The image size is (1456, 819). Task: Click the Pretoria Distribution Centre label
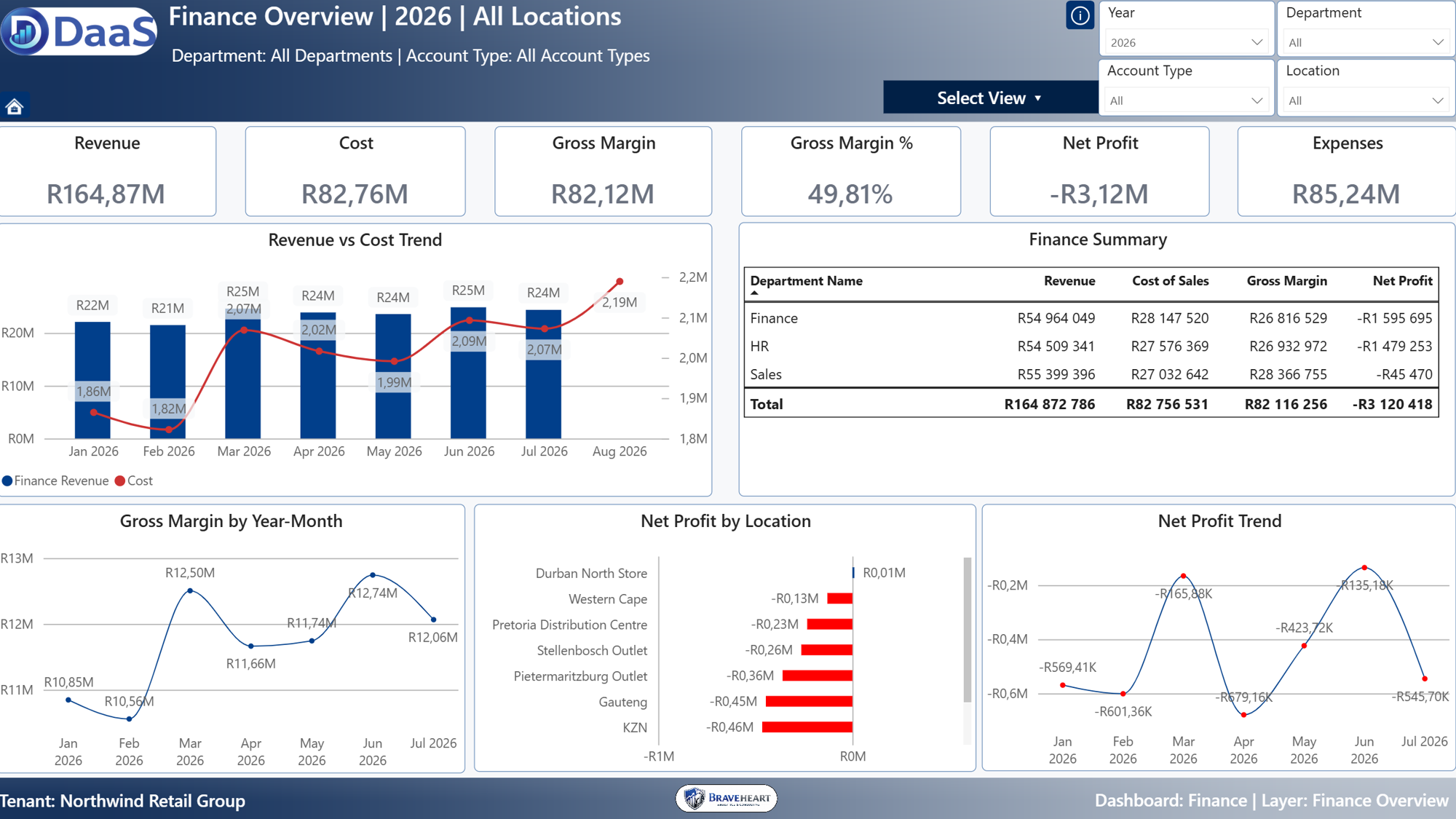click(569, 625)
